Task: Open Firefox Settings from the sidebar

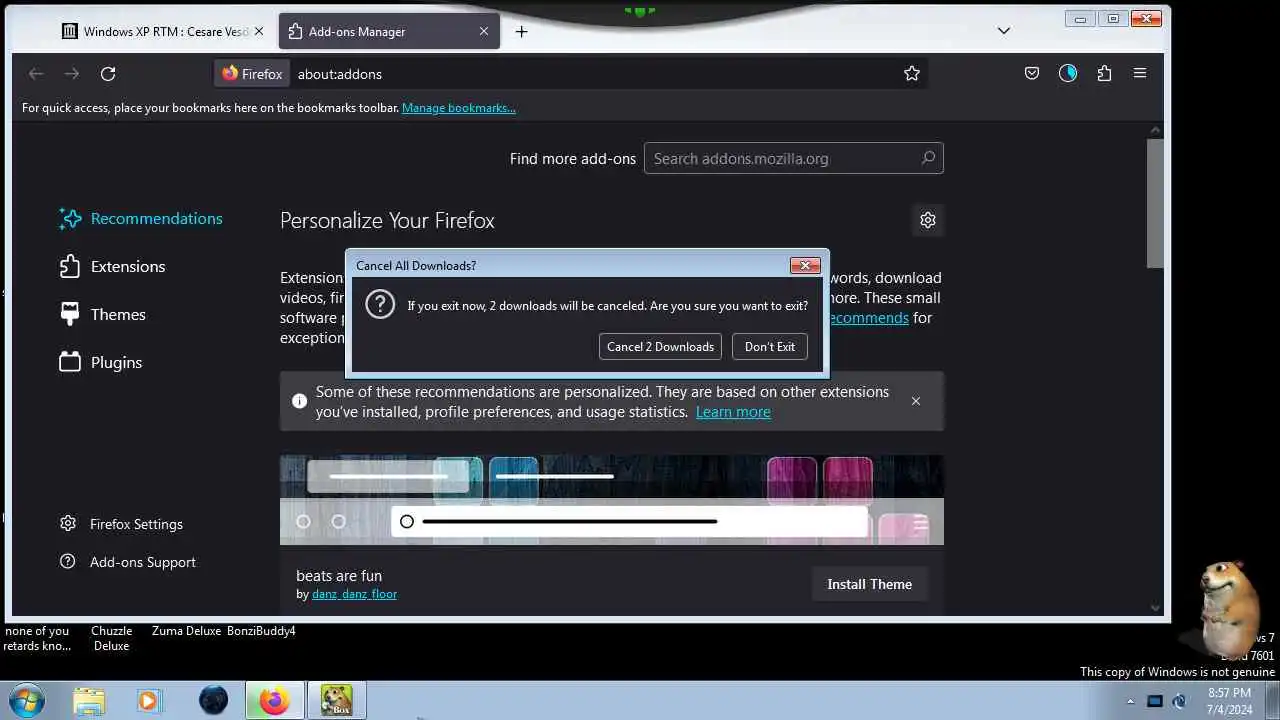Action: tap(121, 523)
